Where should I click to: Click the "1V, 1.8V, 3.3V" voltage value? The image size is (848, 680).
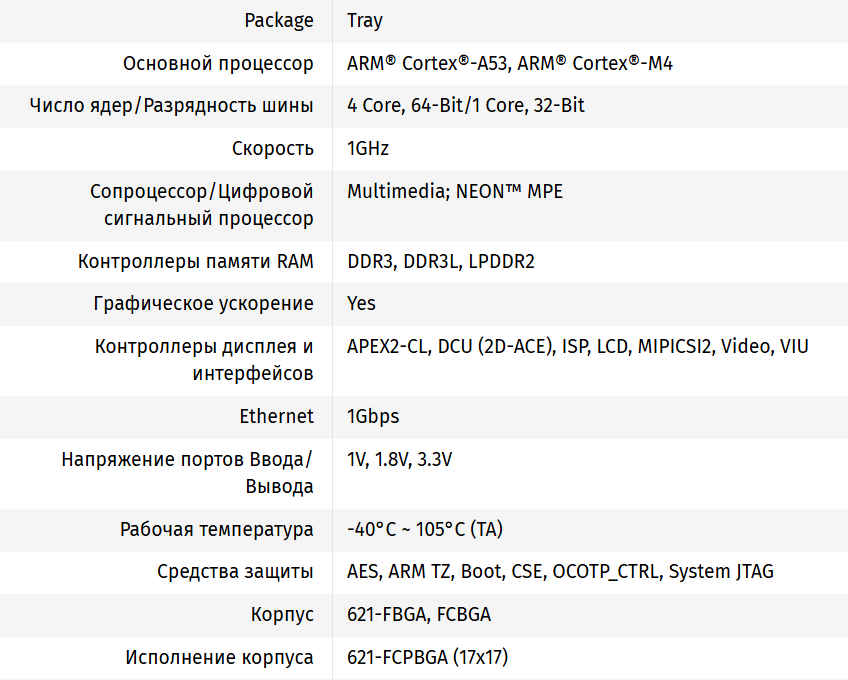(400, 459)
